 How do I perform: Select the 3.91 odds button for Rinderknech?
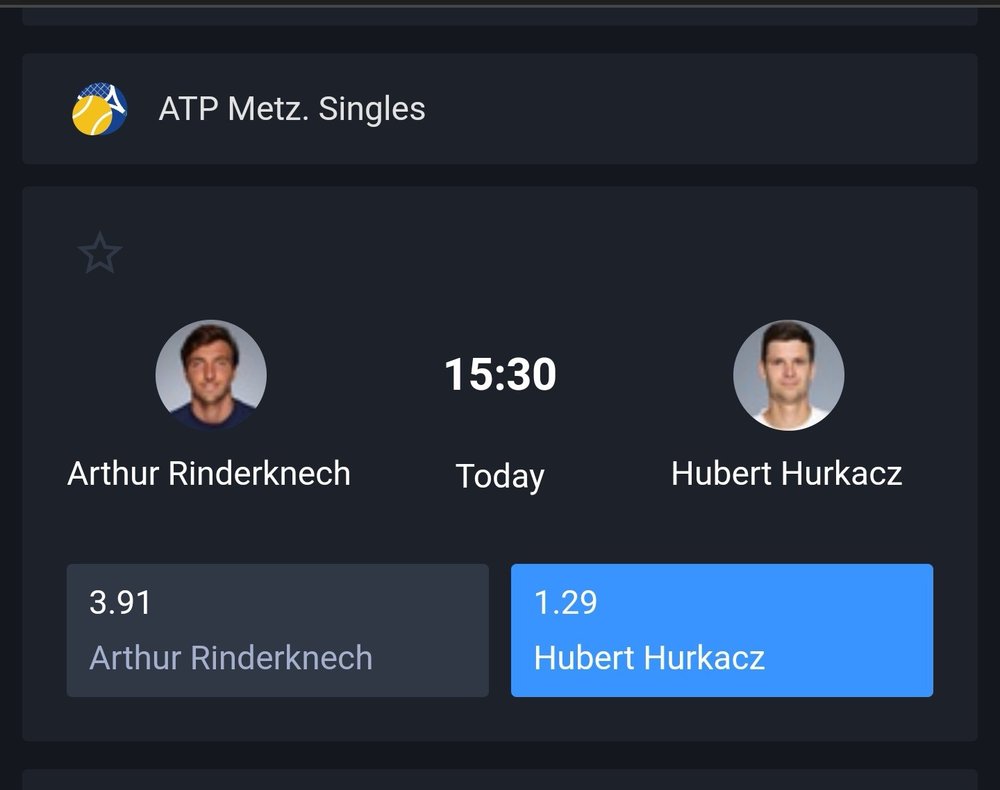click(x=277, y=630)
